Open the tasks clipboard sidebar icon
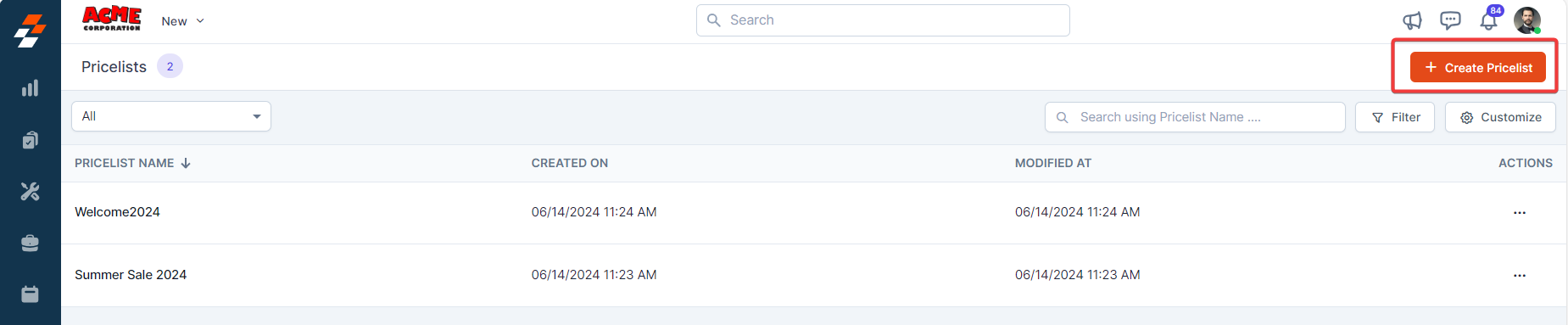Viewport: 1568px width, 325px height. tap(31, 140)
